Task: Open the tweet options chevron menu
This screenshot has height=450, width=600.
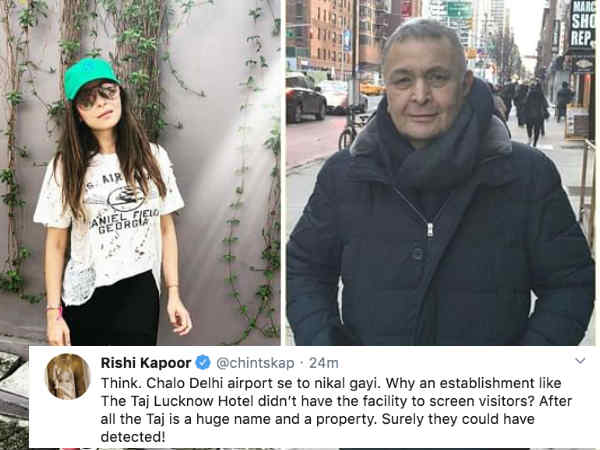Action: click(x=580, y=360)
